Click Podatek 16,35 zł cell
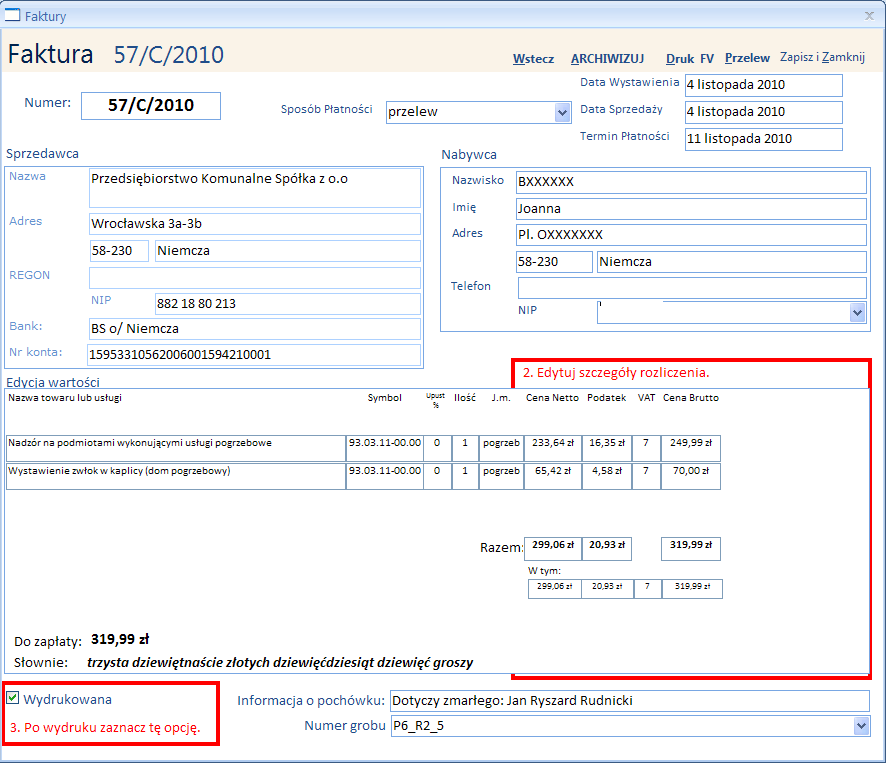Image resolution: width=886 pixels, height=763 pixels. 607,448
